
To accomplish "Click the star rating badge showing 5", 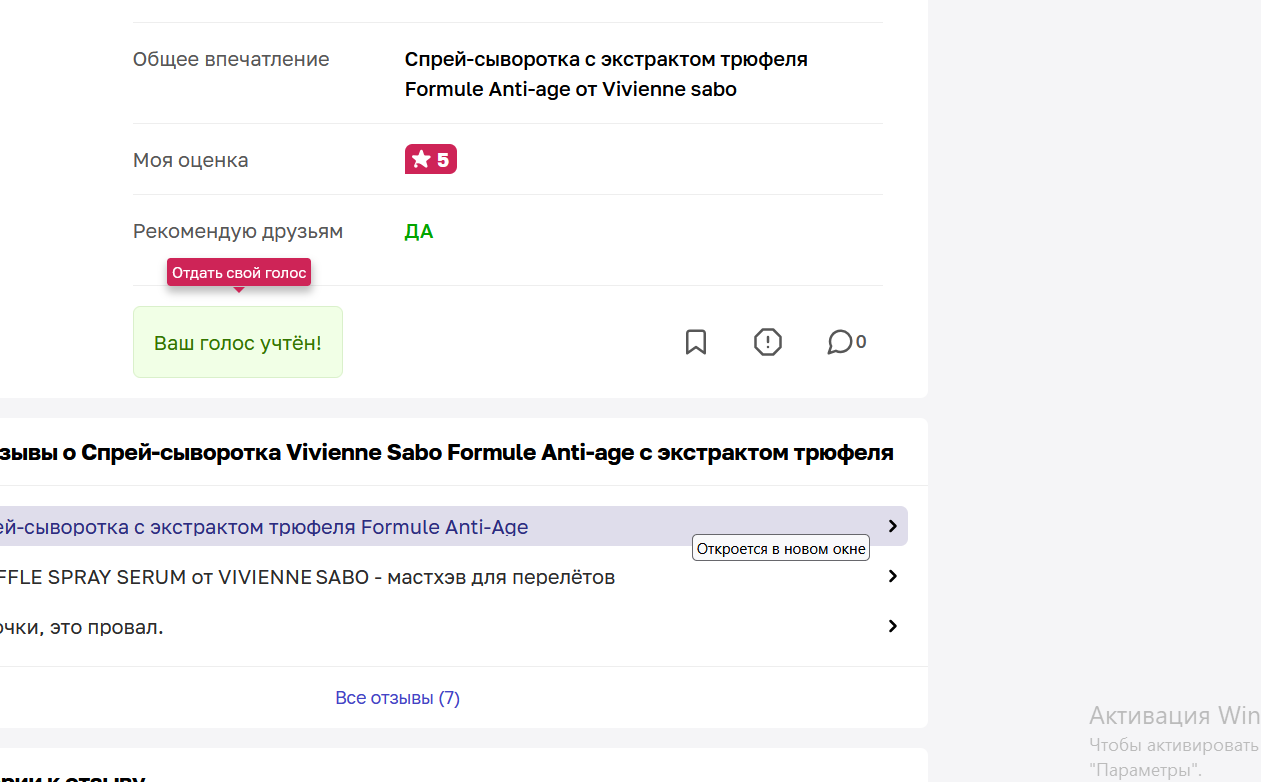I will [431, 160].
